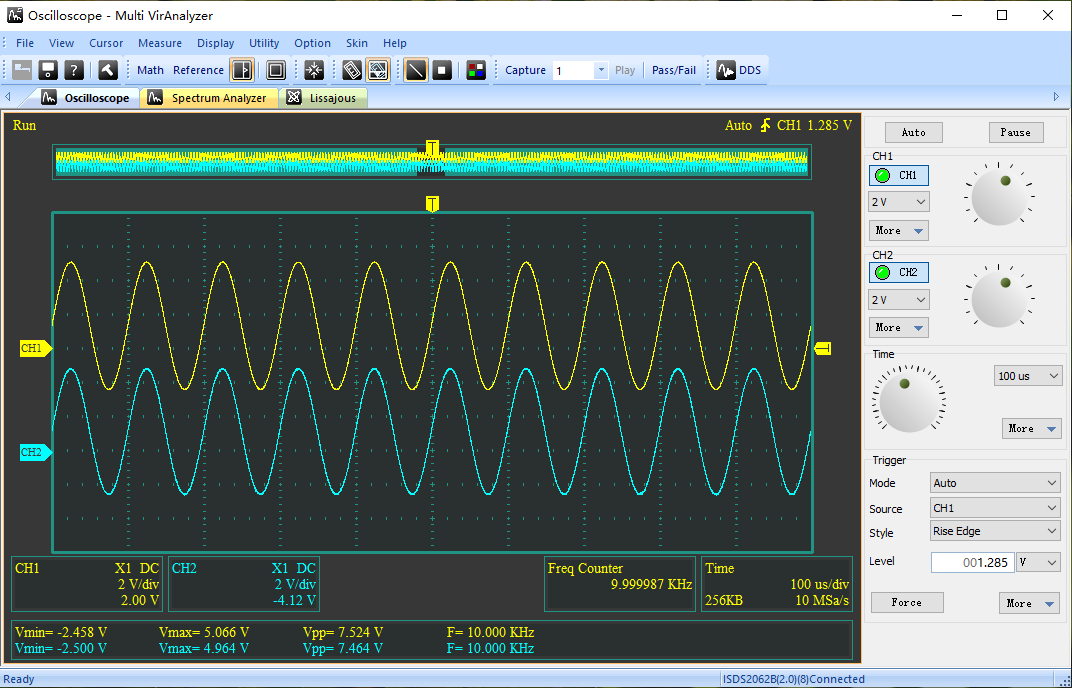The height and width of the screenshot is (688, 1072).
Task: Toggle the waveform overview panel icon
Action: click(378, 70)
